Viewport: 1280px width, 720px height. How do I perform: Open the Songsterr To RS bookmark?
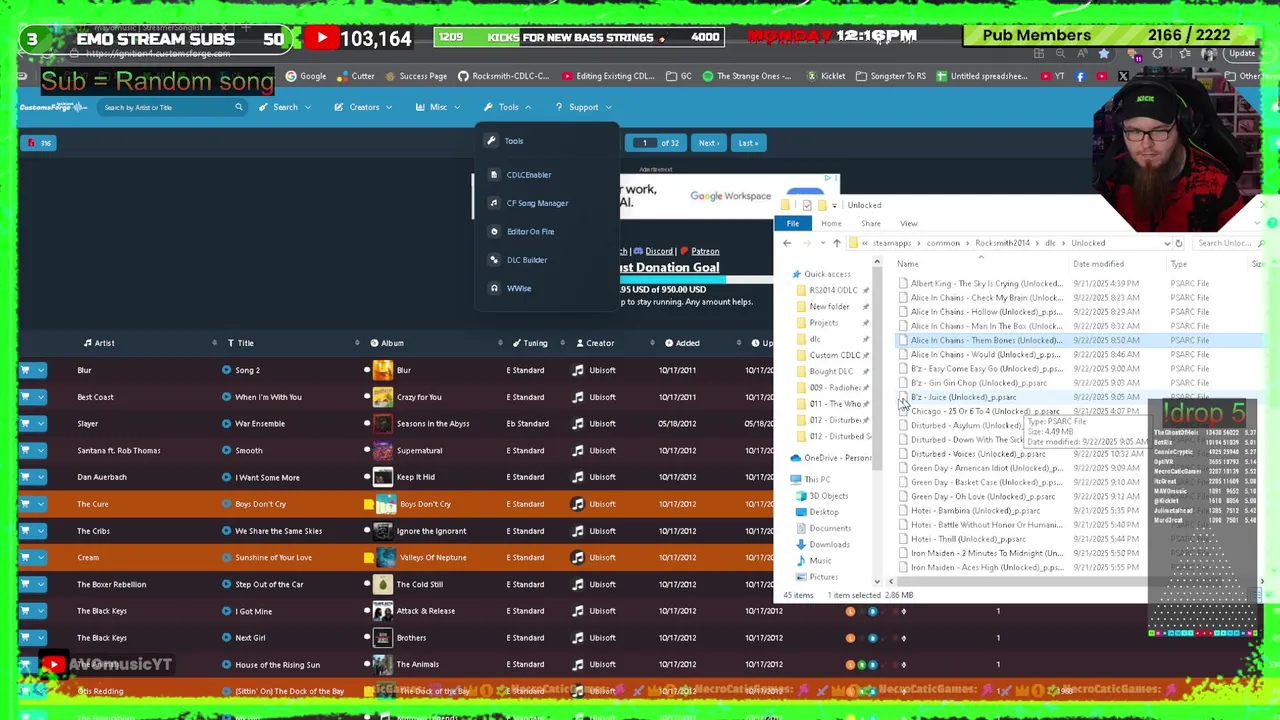(890, 76)
